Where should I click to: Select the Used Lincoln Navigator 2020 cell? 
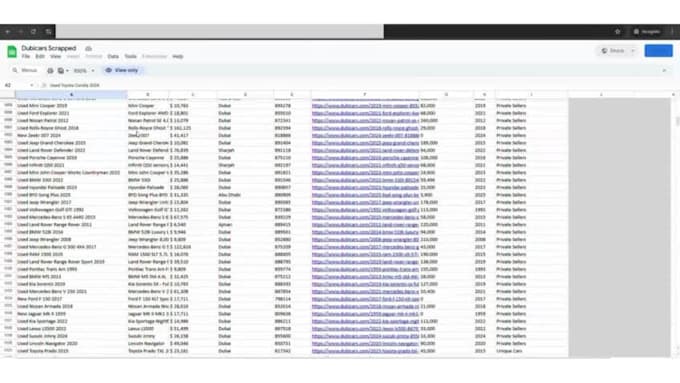pos(71,344)
